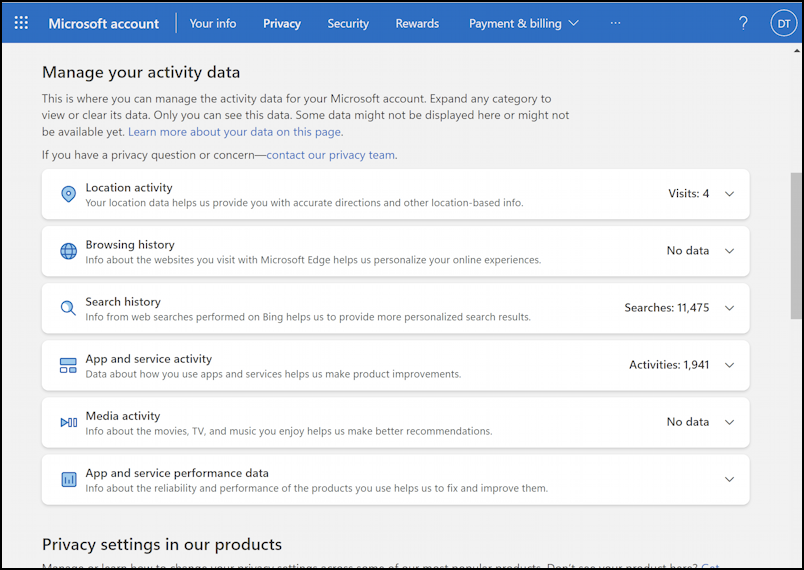
Task: Click the help question mark icon
Action: pyautogui.click(x=743, y=23)
